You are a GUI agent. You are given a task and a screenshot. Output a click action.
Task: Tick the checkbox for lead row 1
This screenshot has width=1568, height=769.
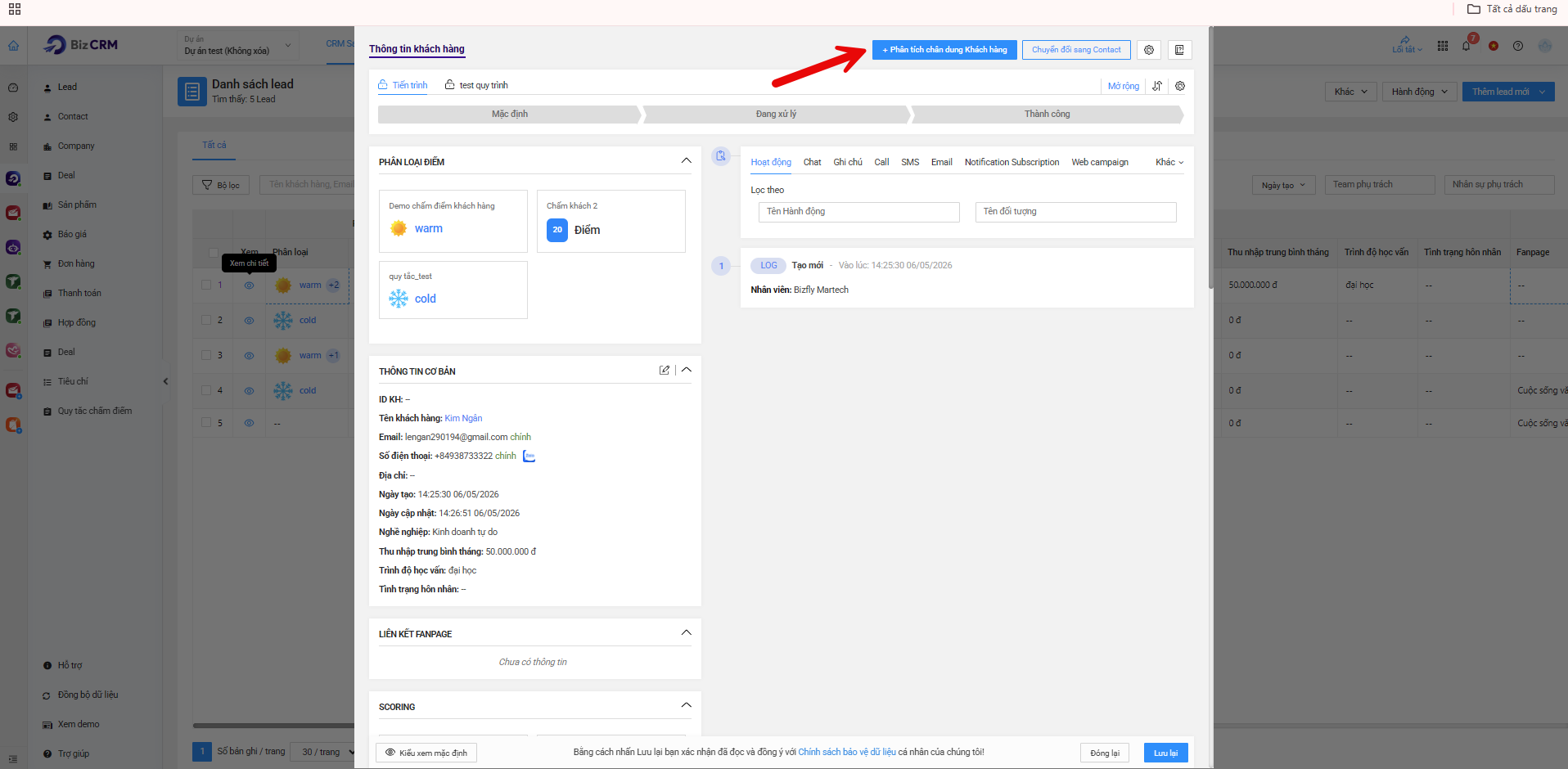coord(206,285)
